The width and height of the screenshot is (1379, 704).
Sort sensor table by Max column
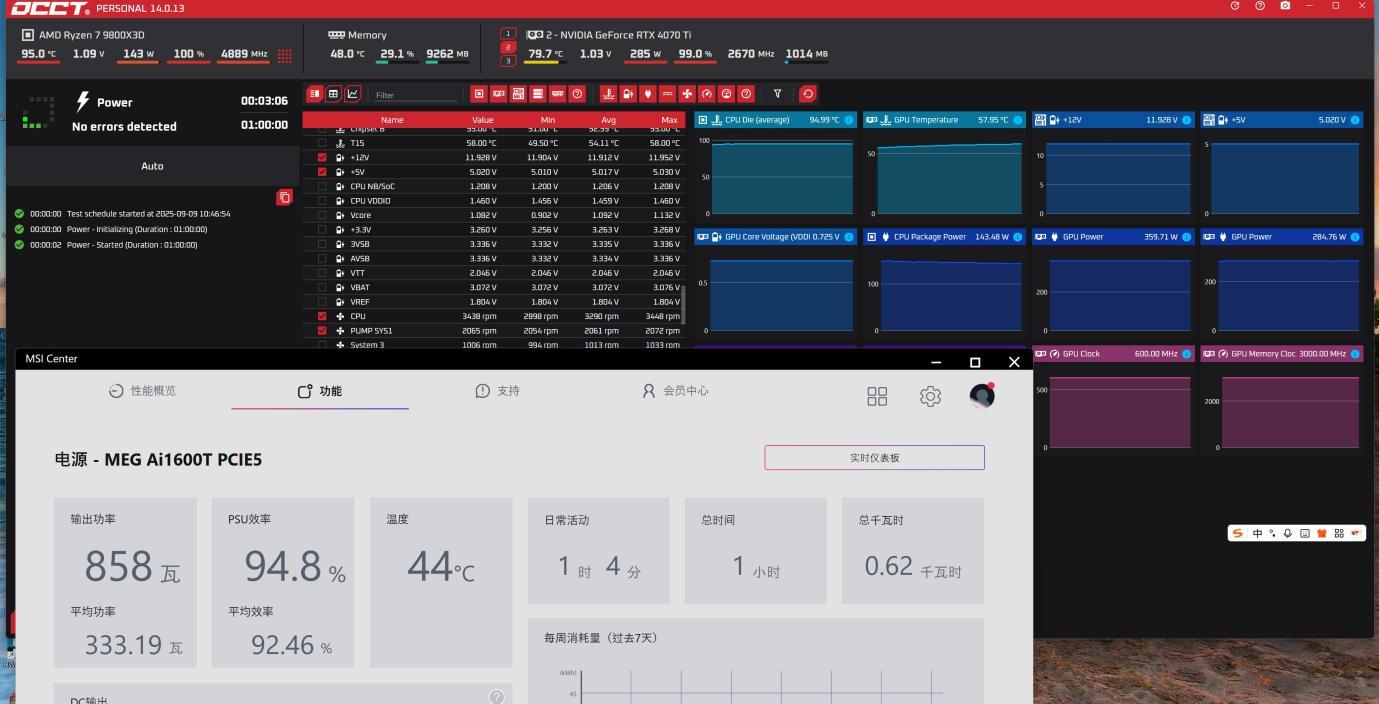670,120
